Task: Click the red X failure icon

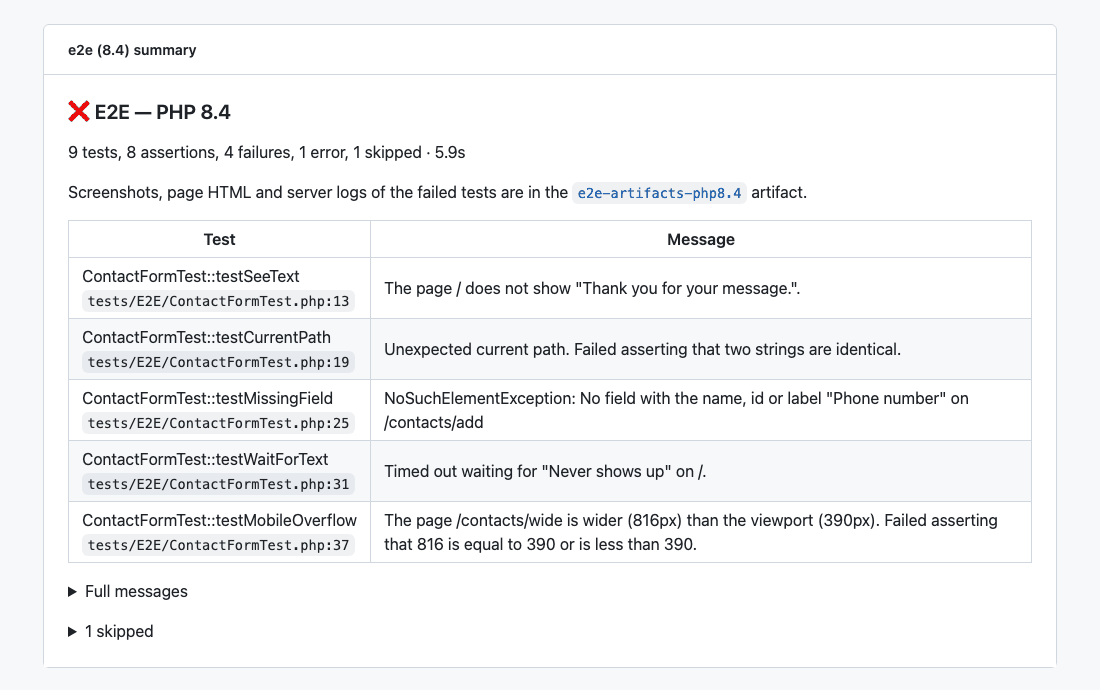Action: [x=79, y=111]
